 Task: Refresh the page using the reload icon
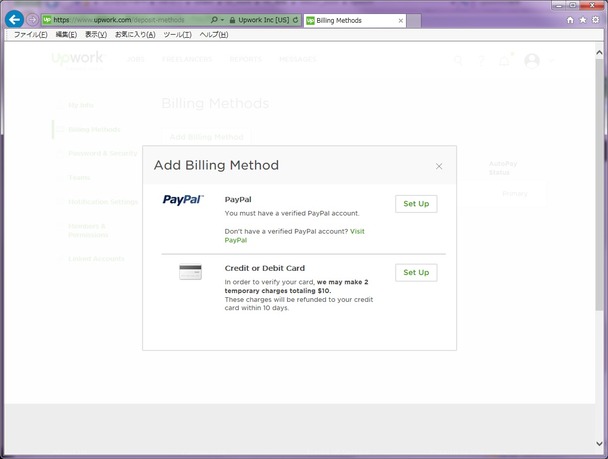[x=295, y=20]
